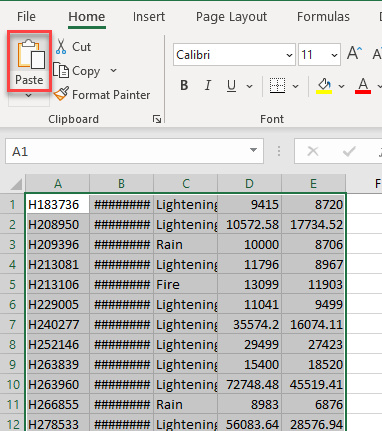
Task: Select column C header
Action: tap(186, 184)
